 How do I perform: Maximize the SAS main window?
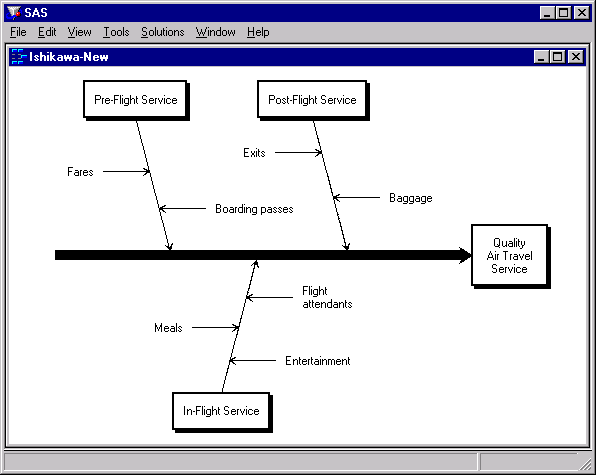[x=564, y=13]
